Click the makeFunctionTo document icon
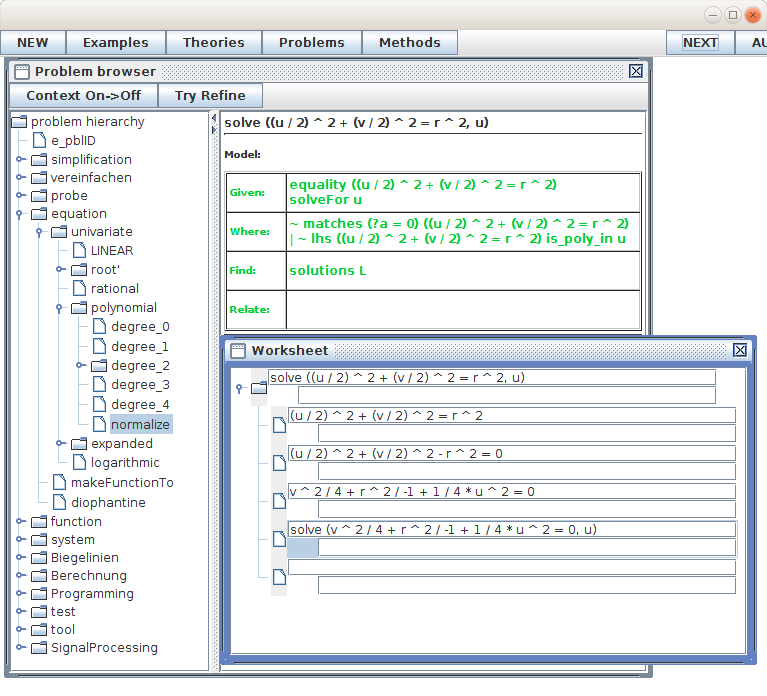Viewport: 767px width, 696px height. (x=59, y=482)
